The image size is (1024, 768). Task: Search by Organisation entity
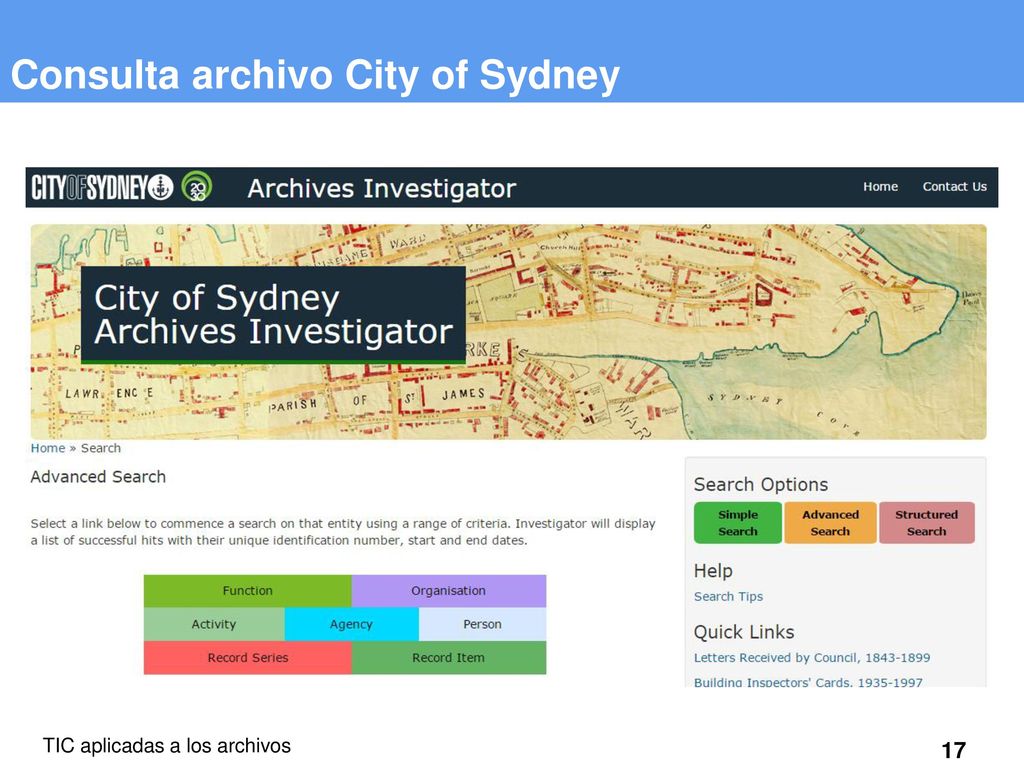click(x=449, y=591)
